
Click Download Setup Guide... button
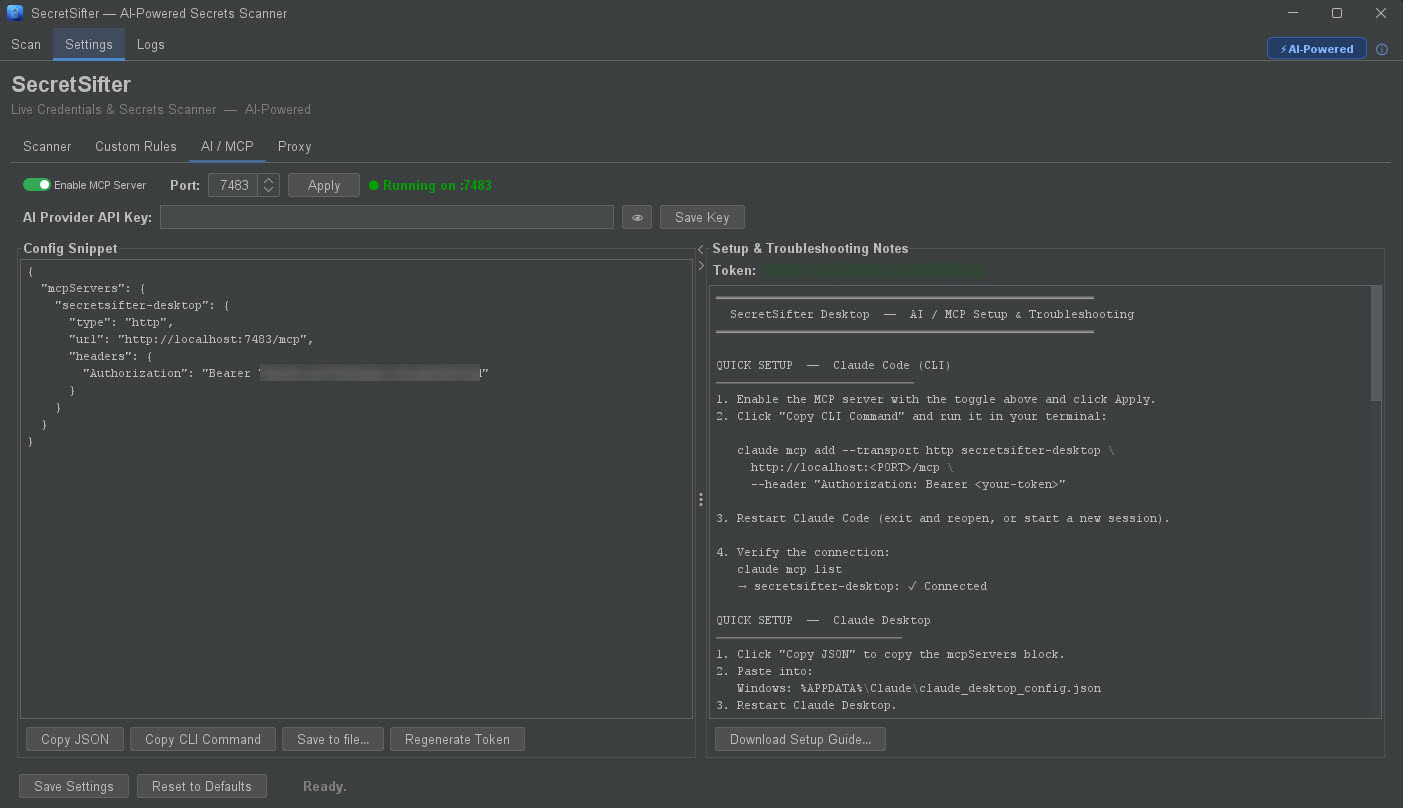[x=800, y=739]
